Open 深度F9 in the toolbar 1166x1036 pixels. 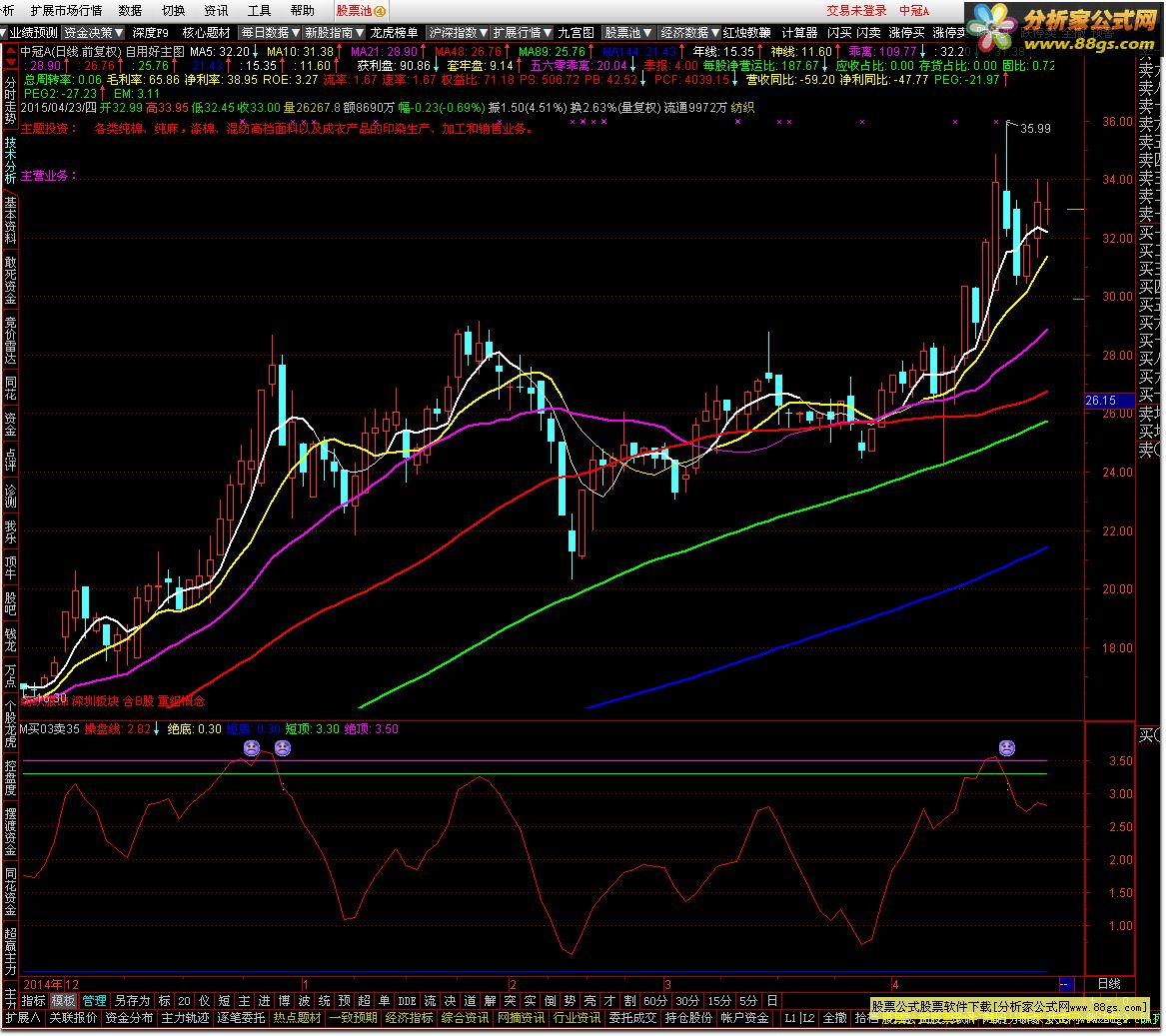point(151,33)
